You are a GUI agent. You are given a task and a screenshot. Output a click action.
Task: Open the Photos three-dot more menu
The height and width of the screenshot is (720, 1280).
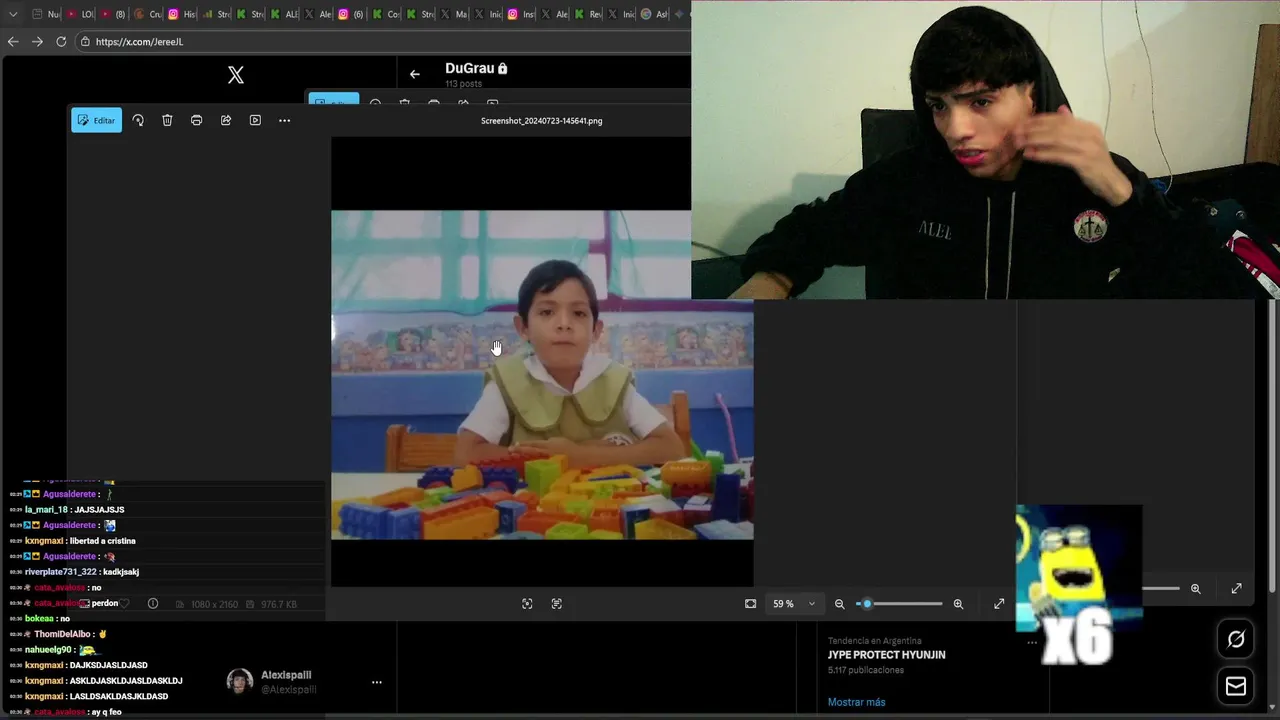[x=284, y=120]
